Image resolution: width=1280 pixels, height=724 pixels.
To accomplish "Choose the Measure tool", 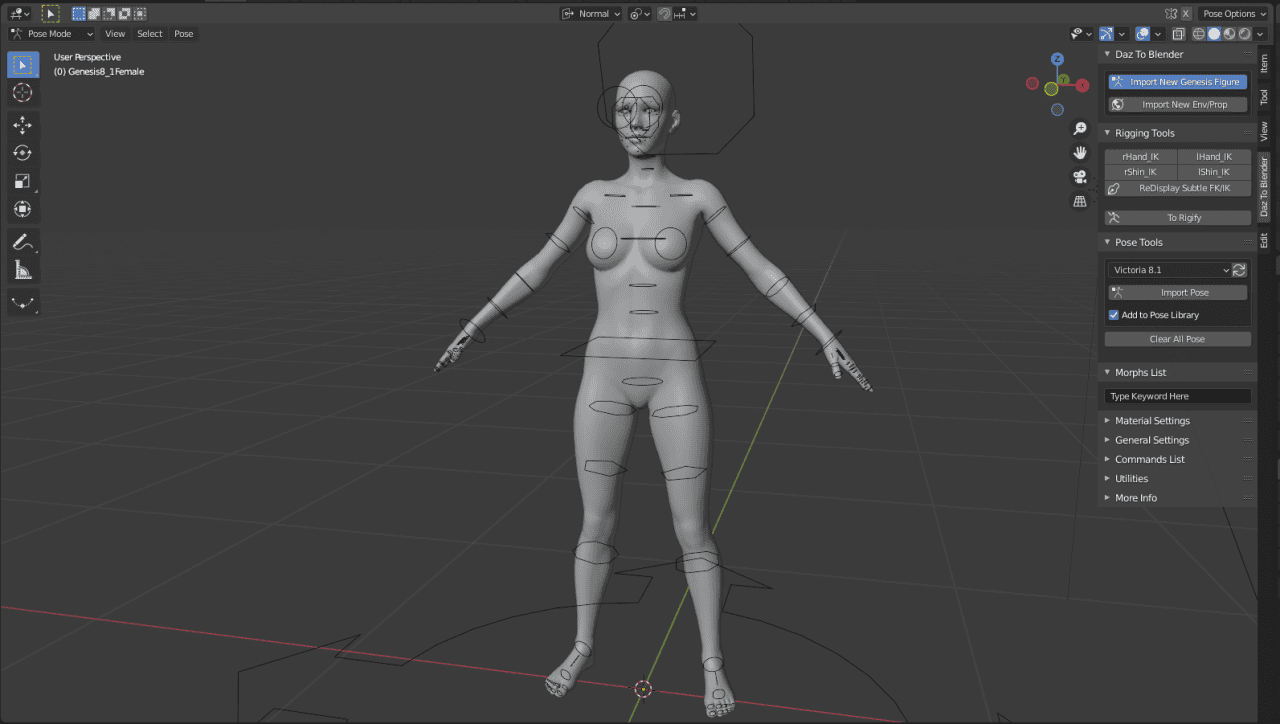I will [23, 269].
